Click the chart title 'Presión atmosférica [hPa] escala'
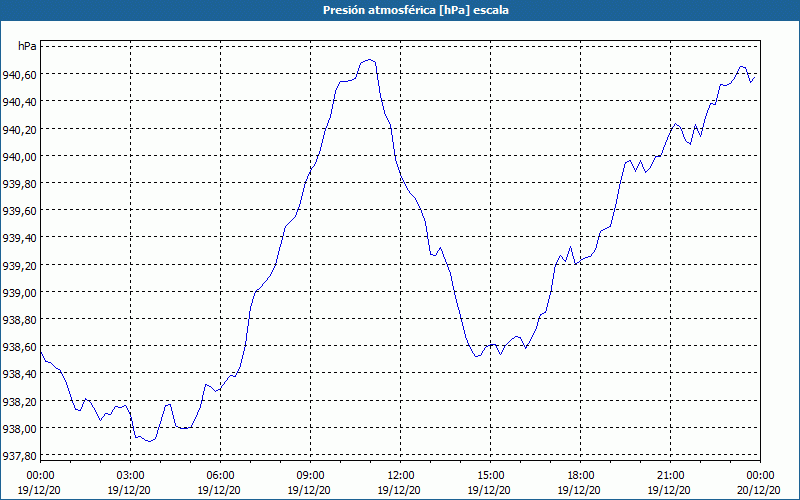Image resolution: width=800 pixels, height=500 pixels. (415, 10)
